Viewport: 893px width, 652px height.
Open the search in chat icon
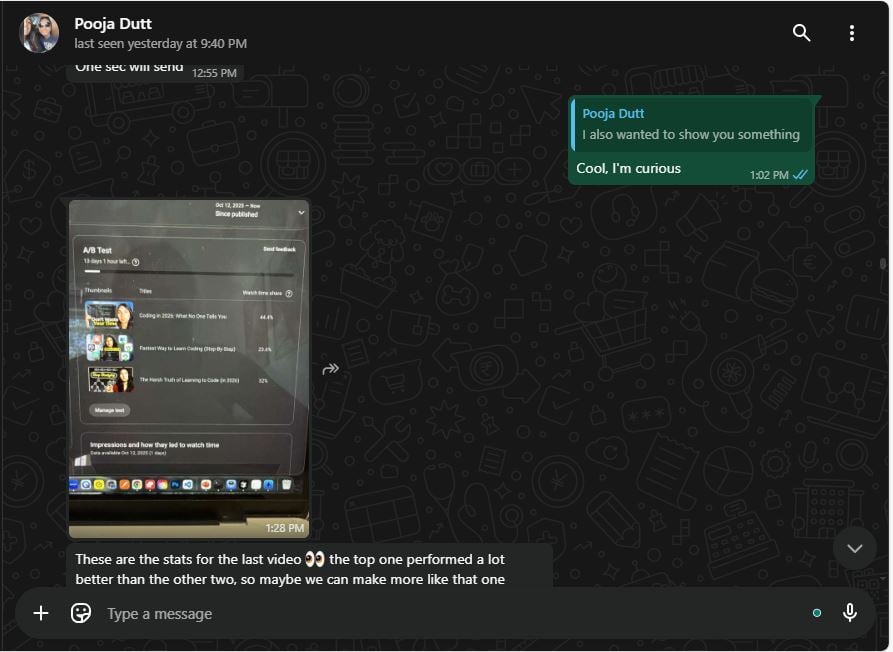[x=801, y=33]
